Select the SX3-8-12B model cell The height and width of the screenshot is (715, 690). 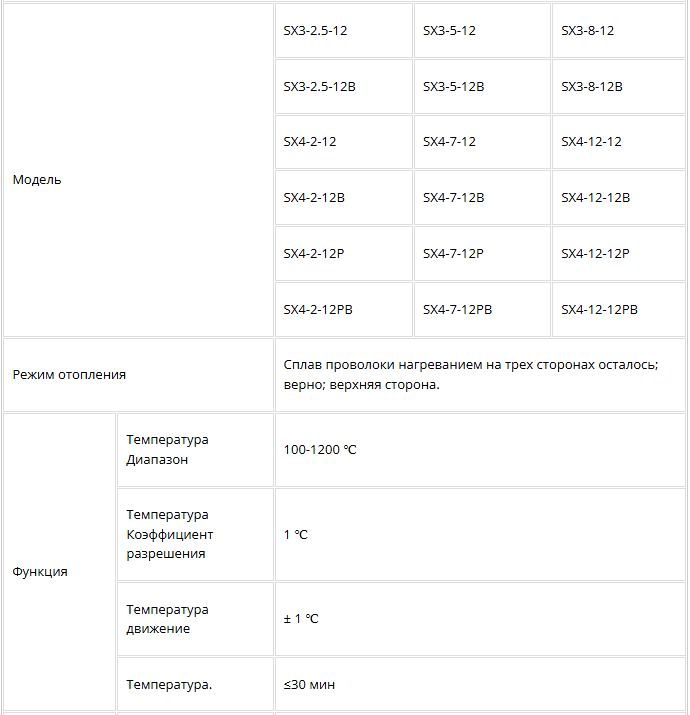[592, 87]
